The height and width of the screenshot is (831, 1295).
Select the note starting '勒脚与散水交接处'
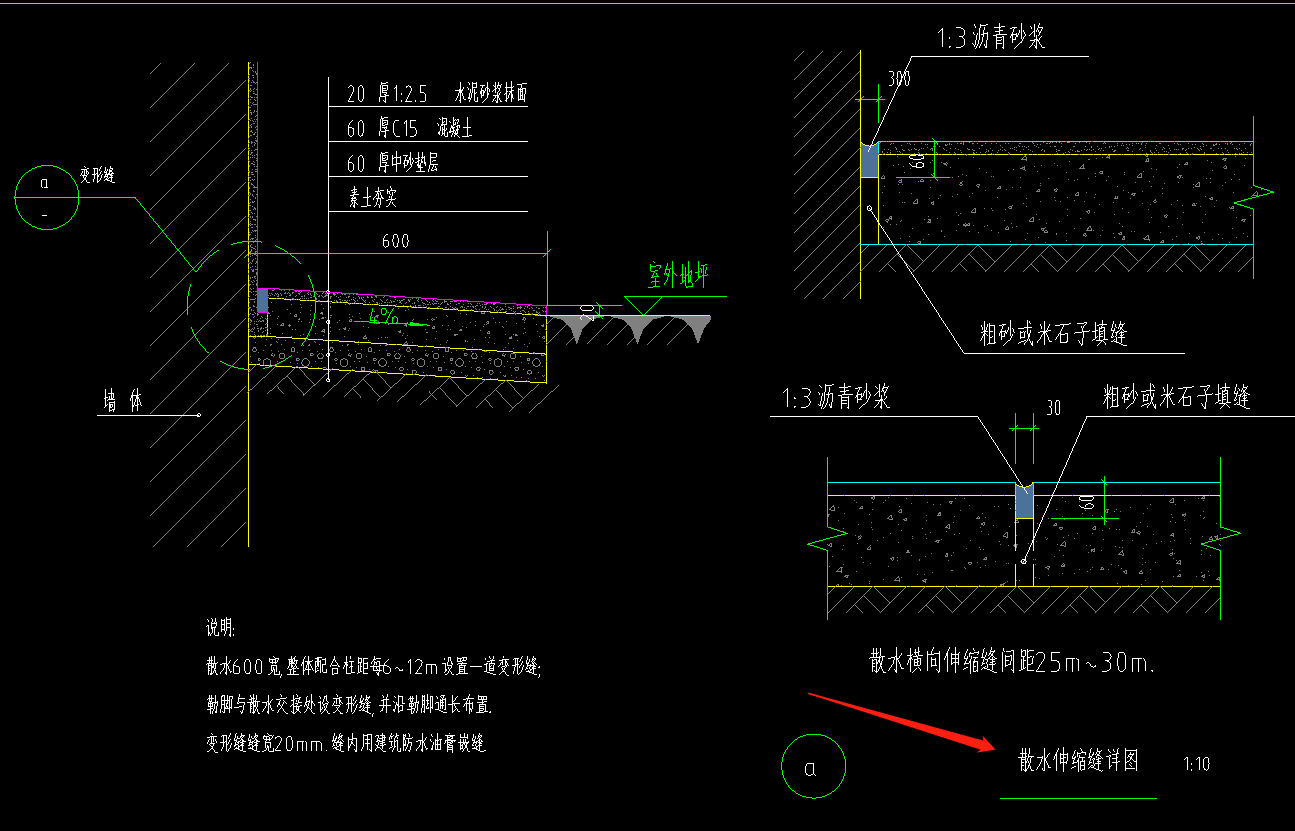(x=349, y=705)
